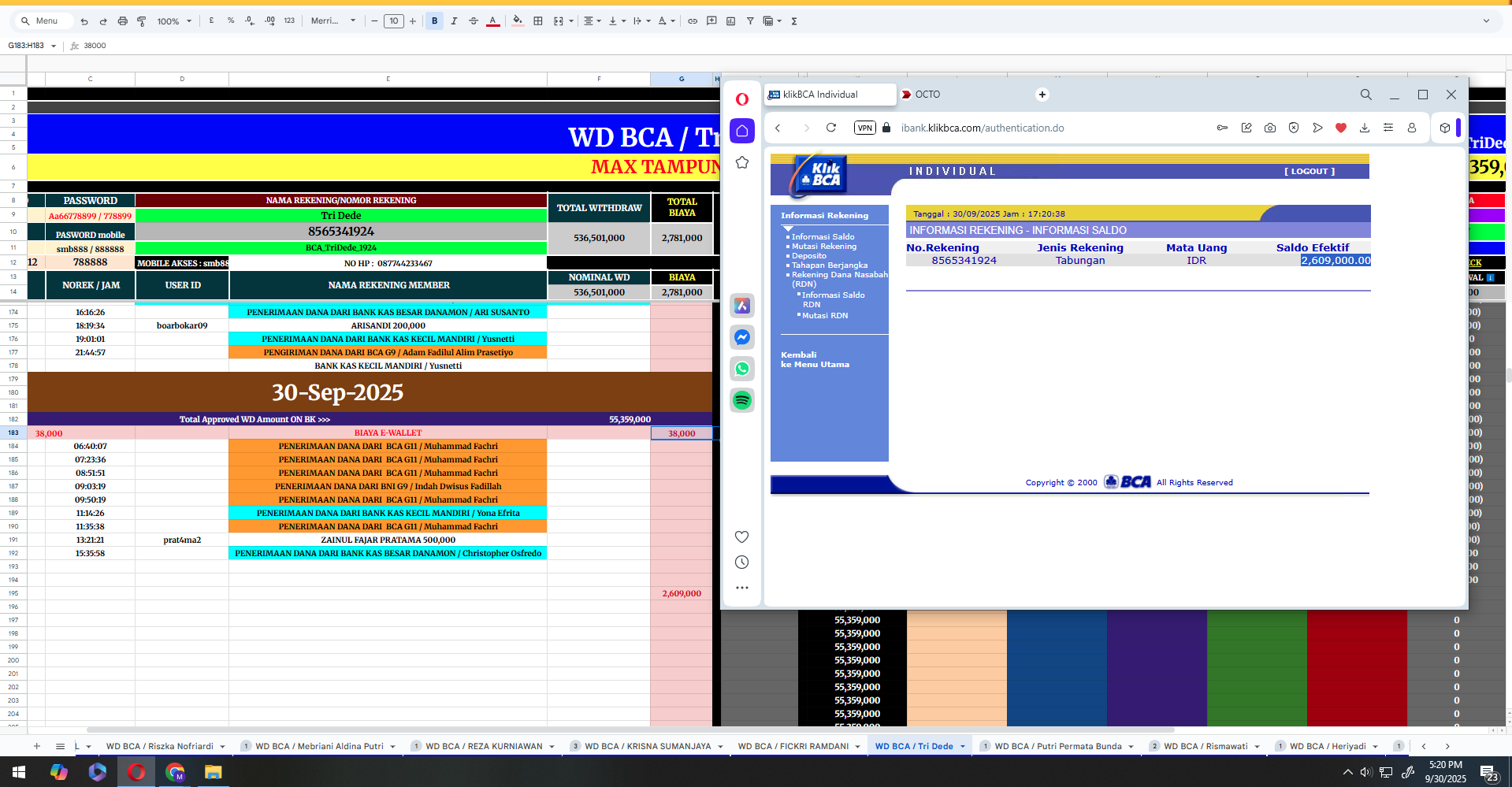Open Deposito in klikBCA menu
Image resolution: width=1512 pixels, height=787 pixels.
point(808,255)
